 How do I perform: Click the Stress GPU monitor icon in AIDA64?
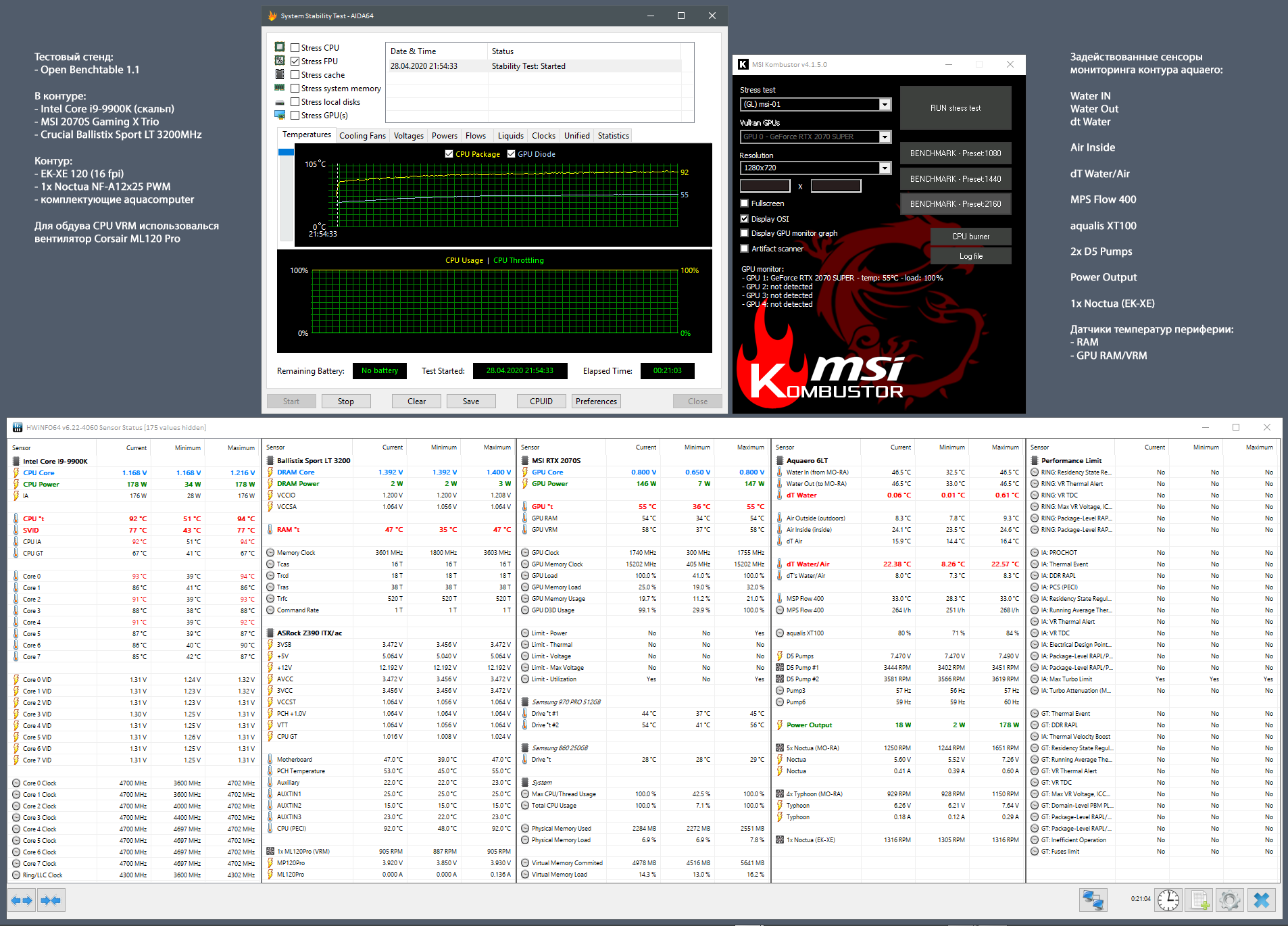point(280,115)
